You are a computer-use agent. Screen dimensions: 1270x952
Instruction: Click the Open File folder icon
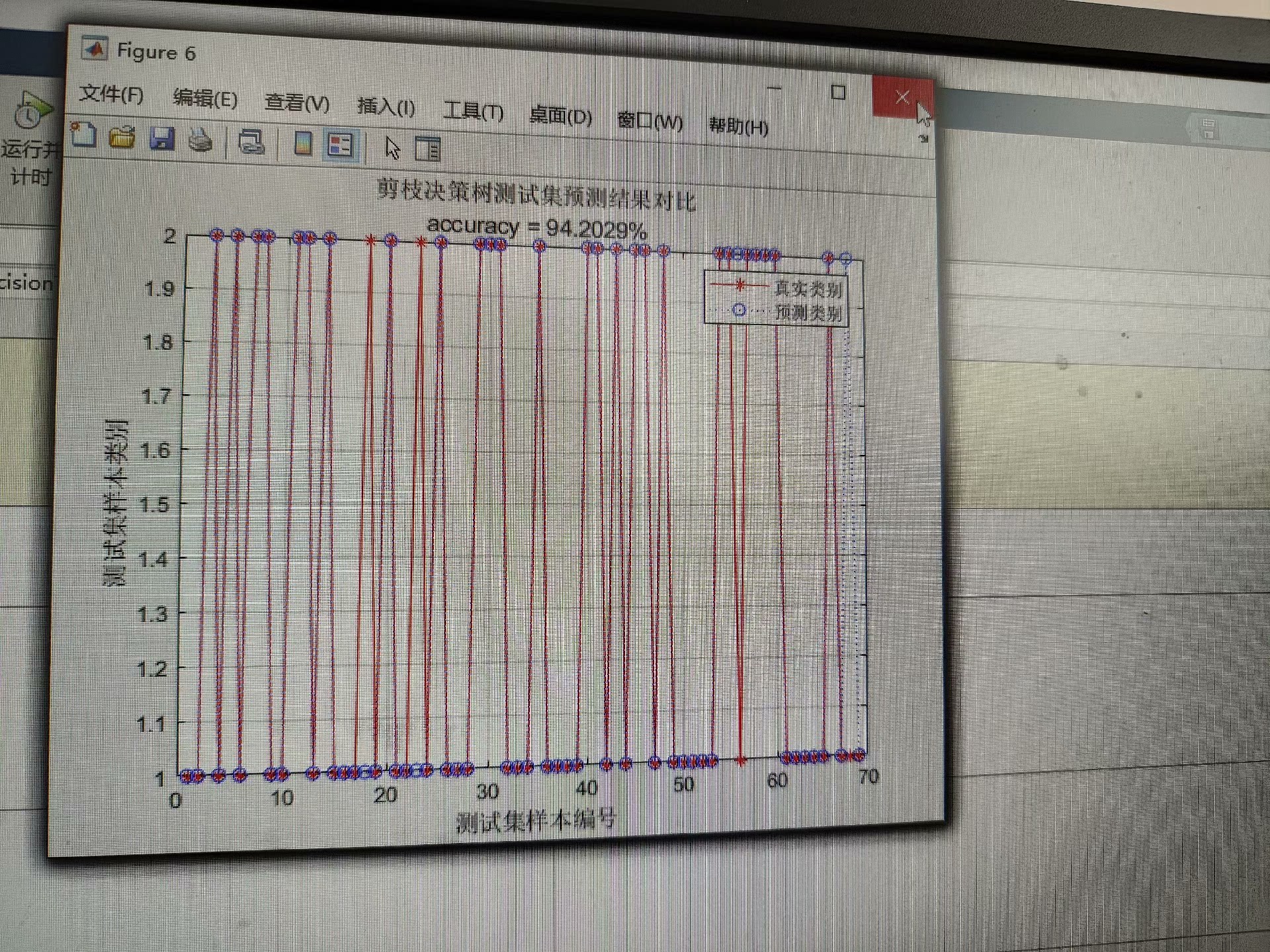coord(122,137)
